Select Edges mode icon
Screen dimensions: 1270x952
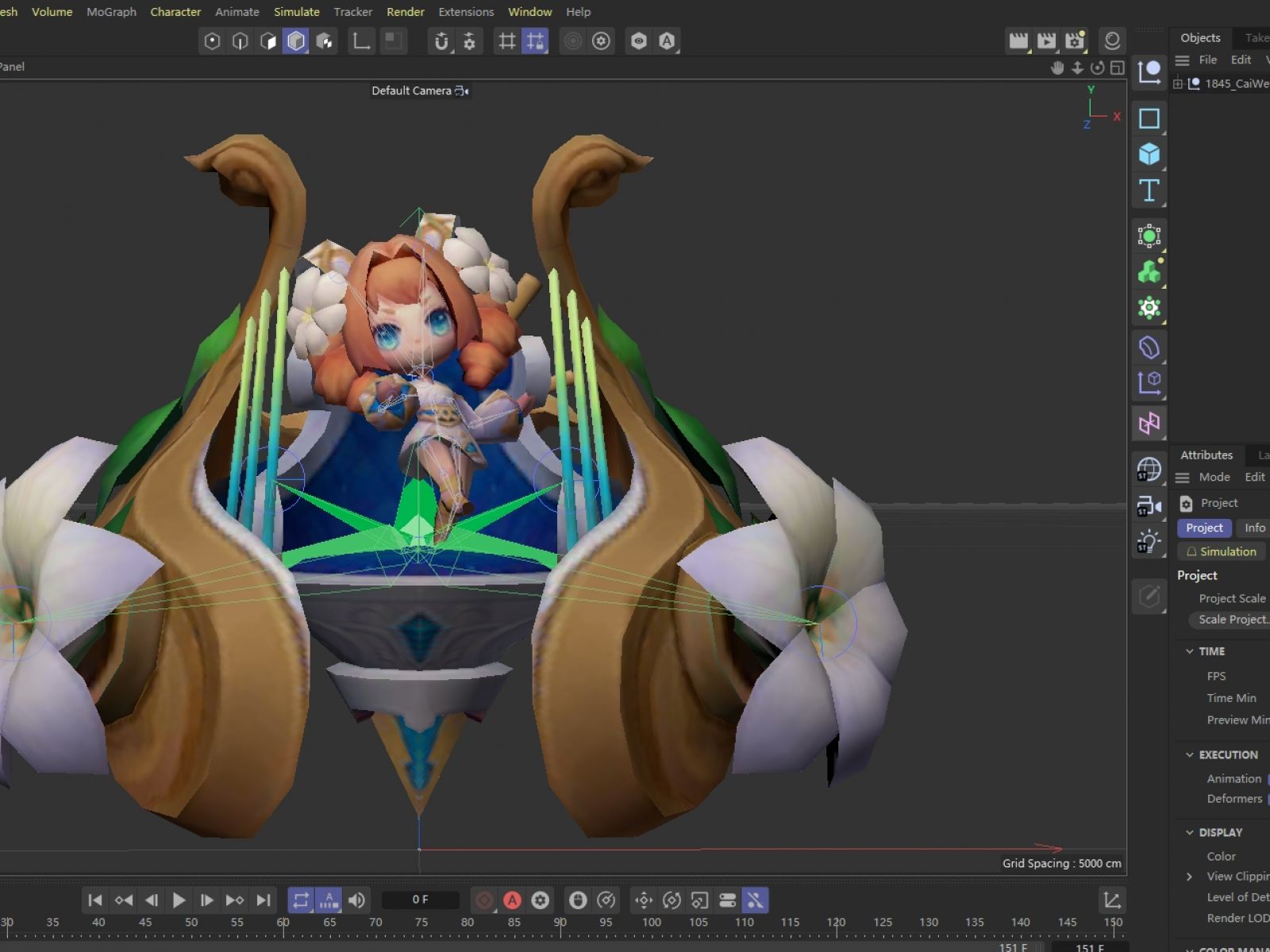click(241, 41)
